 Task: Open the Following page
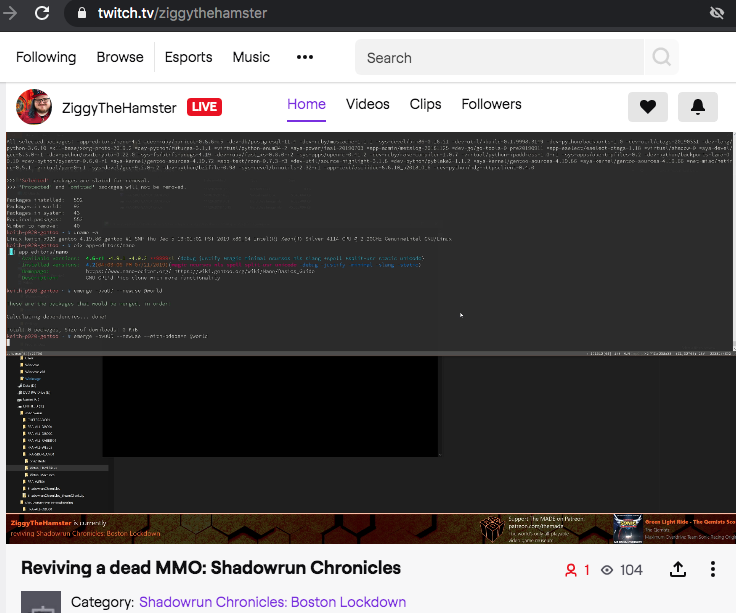[x=46, y=57]
